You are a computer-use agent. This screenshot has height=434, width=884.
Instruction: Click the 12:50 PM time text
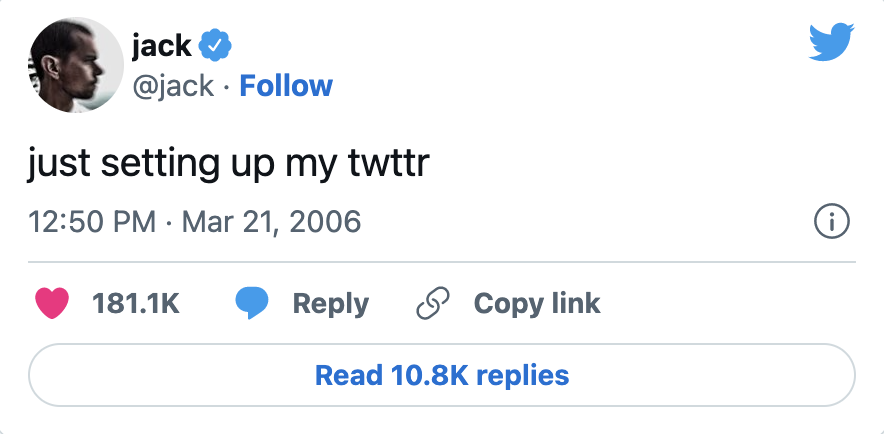pyautogui.click(x=92, y=221)
